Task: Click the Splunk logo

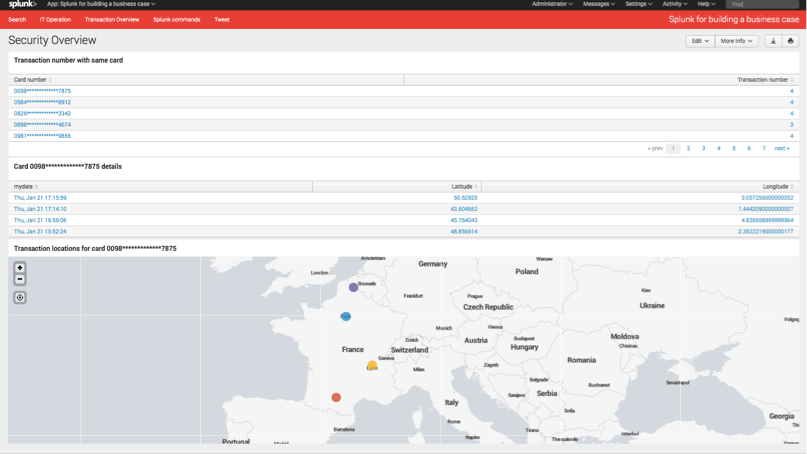Action: point(23,4)
